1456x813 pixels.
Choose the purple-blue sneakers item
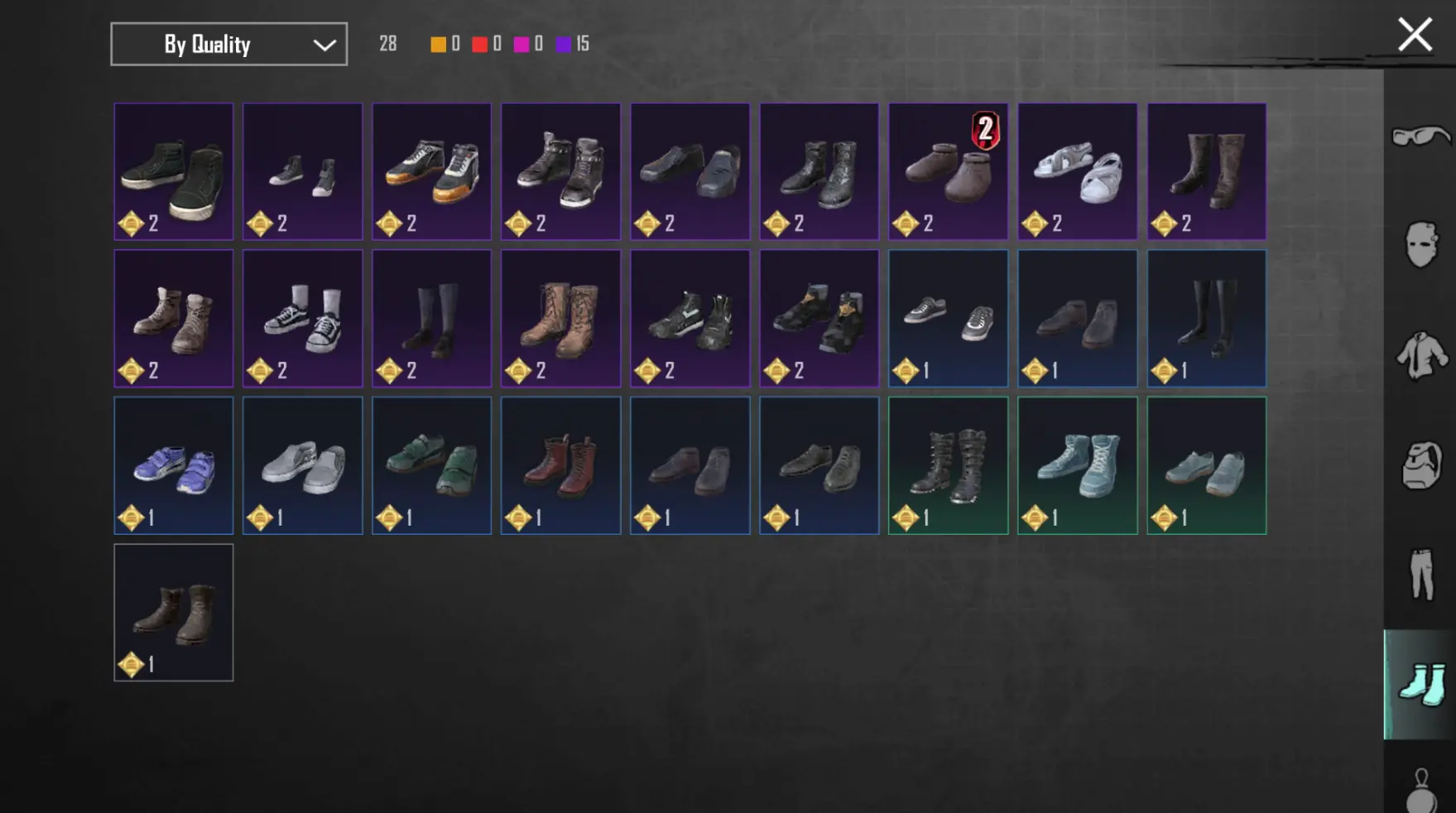click(x=173, y=465)
